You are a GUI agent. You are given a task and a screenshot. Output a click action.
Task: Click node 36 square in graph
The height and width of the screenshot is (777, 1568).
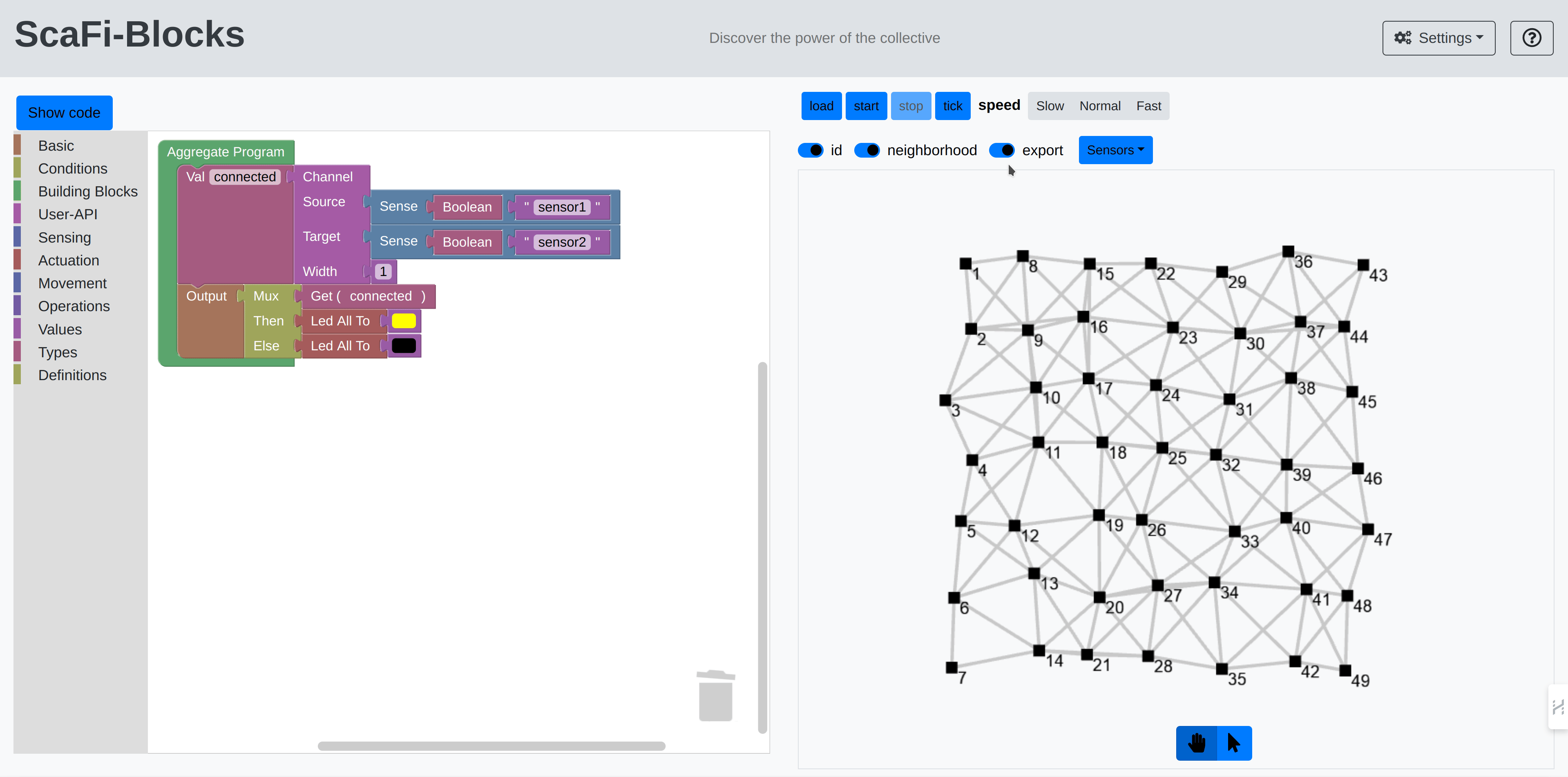[1288, 251]
